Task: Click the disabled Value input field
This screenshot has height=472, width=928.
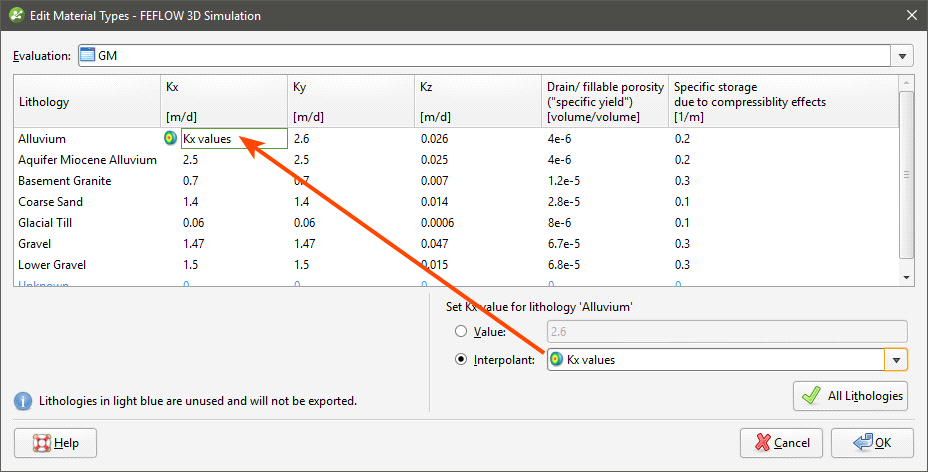Action: click(x=726, y=332)
